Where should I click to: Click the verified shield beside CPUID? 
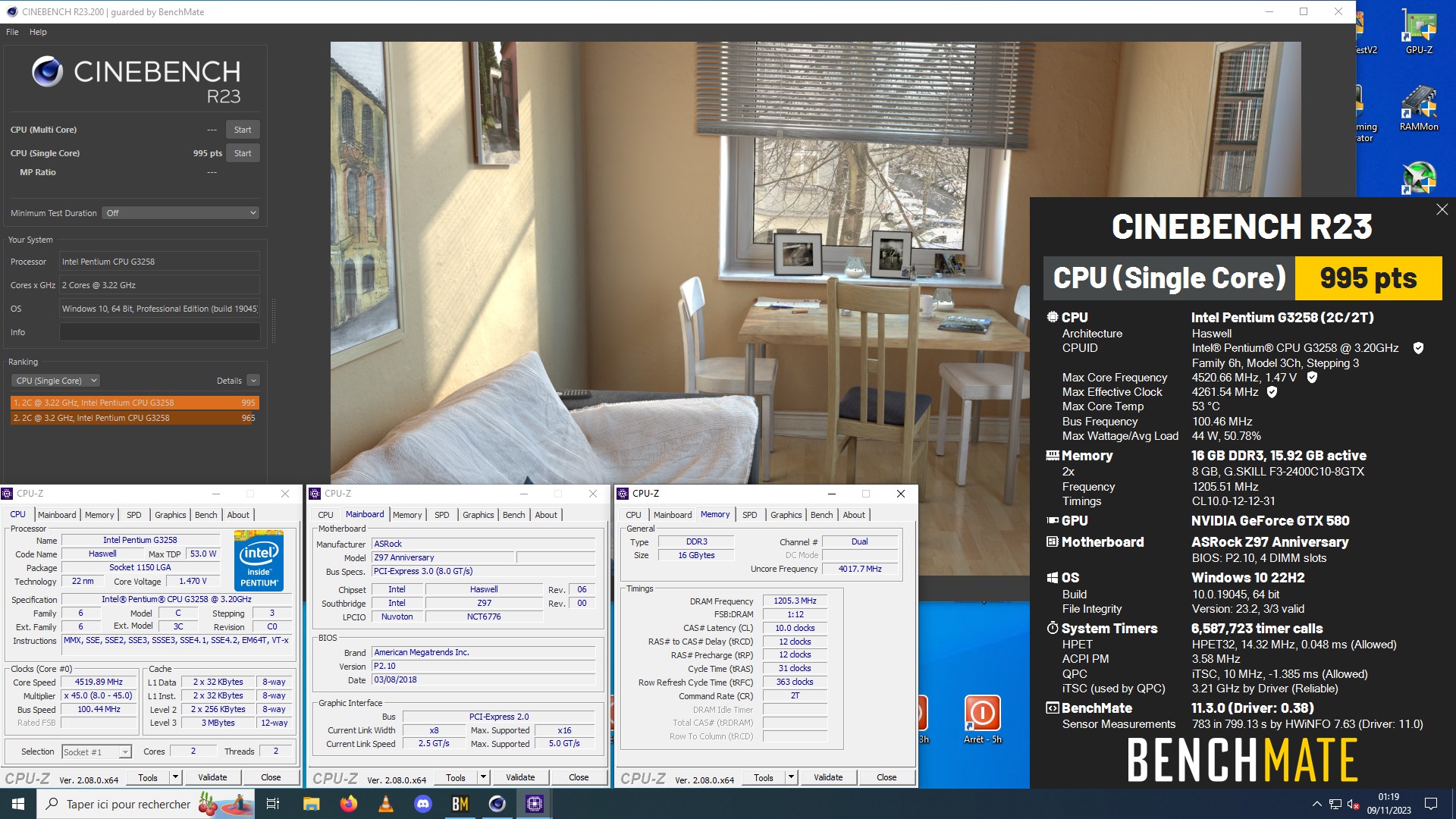click(x=1418, y=348)
